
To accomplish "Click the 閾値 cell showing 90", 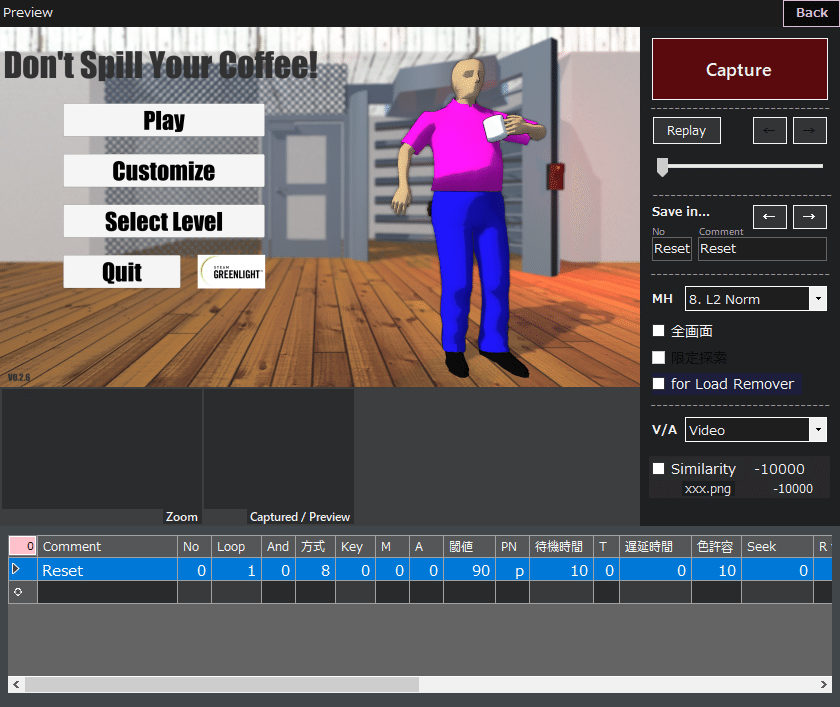I will pos(469,570).
